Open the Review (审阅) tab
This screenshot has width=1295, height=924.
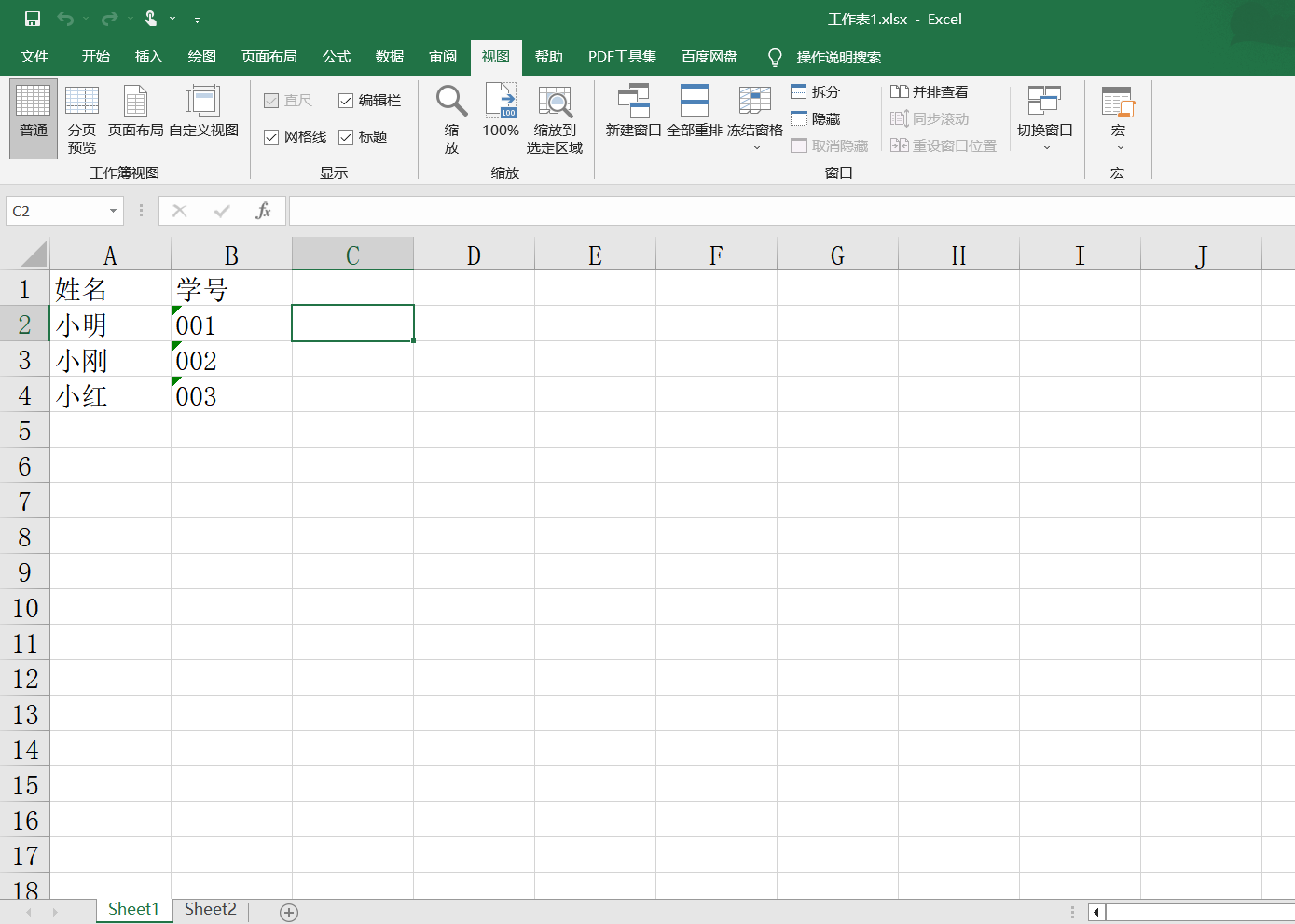(443, 57)
